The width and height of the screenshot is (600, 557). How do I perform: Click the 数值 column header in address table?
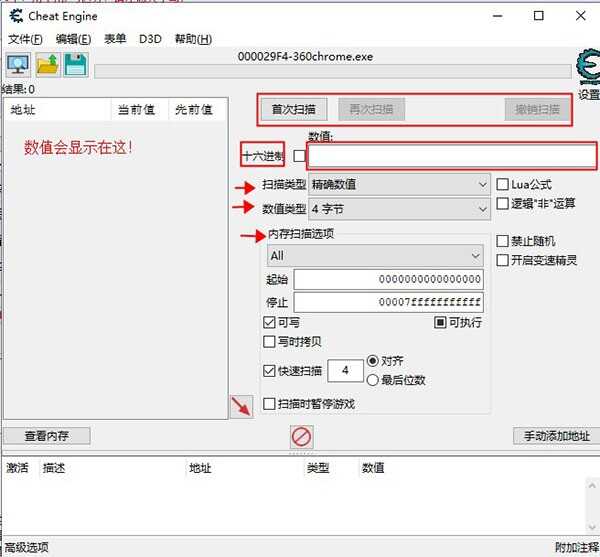pyautogui.click(x=373, y=468)
